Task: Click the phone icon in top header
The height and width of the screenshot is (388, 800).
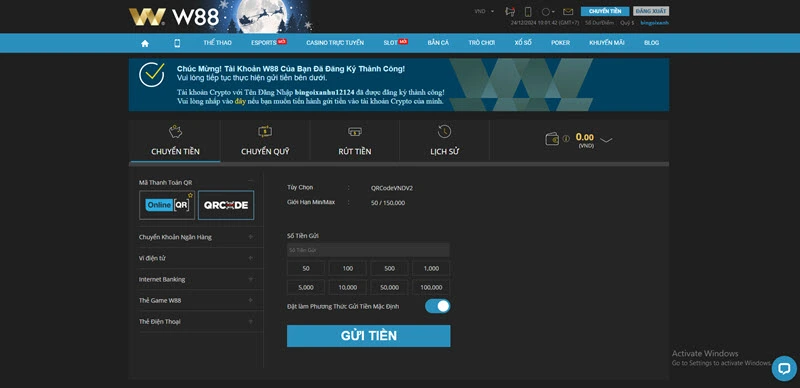Action: tap(529, 11)
